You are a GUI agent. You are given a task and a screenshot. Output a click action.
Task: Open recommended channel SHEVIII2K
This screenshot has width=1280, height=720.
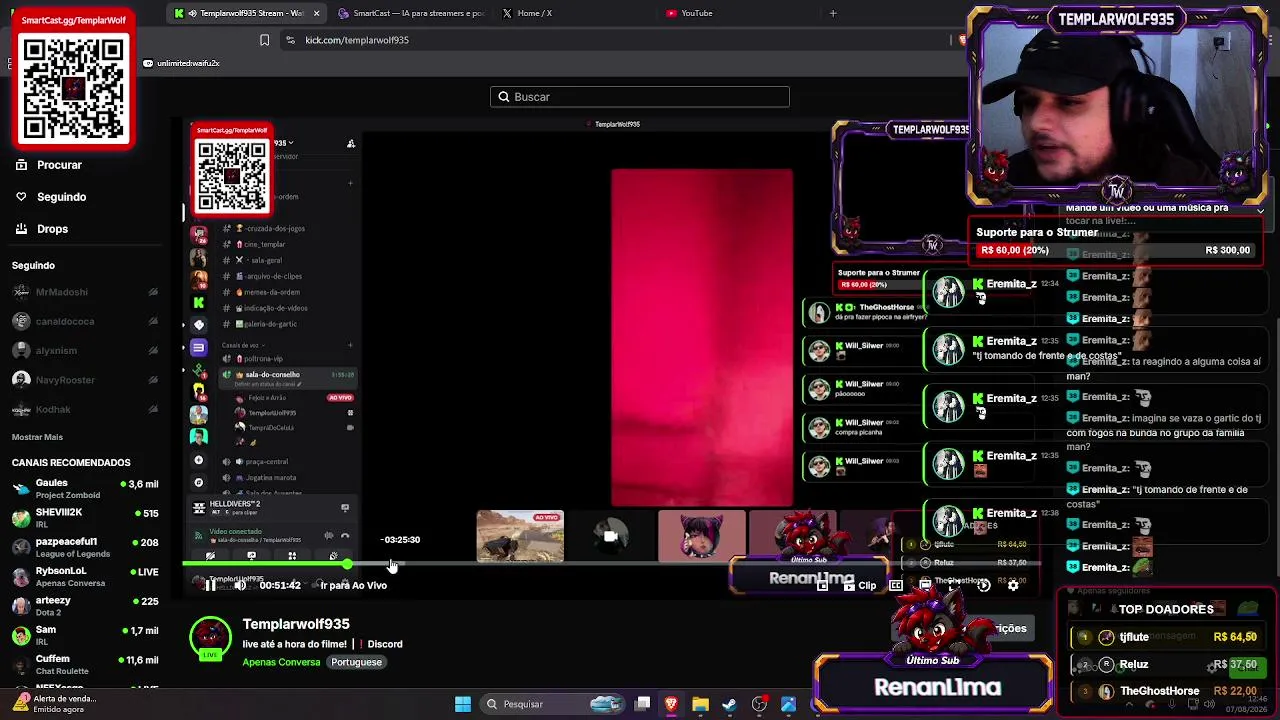pos(85,517)
